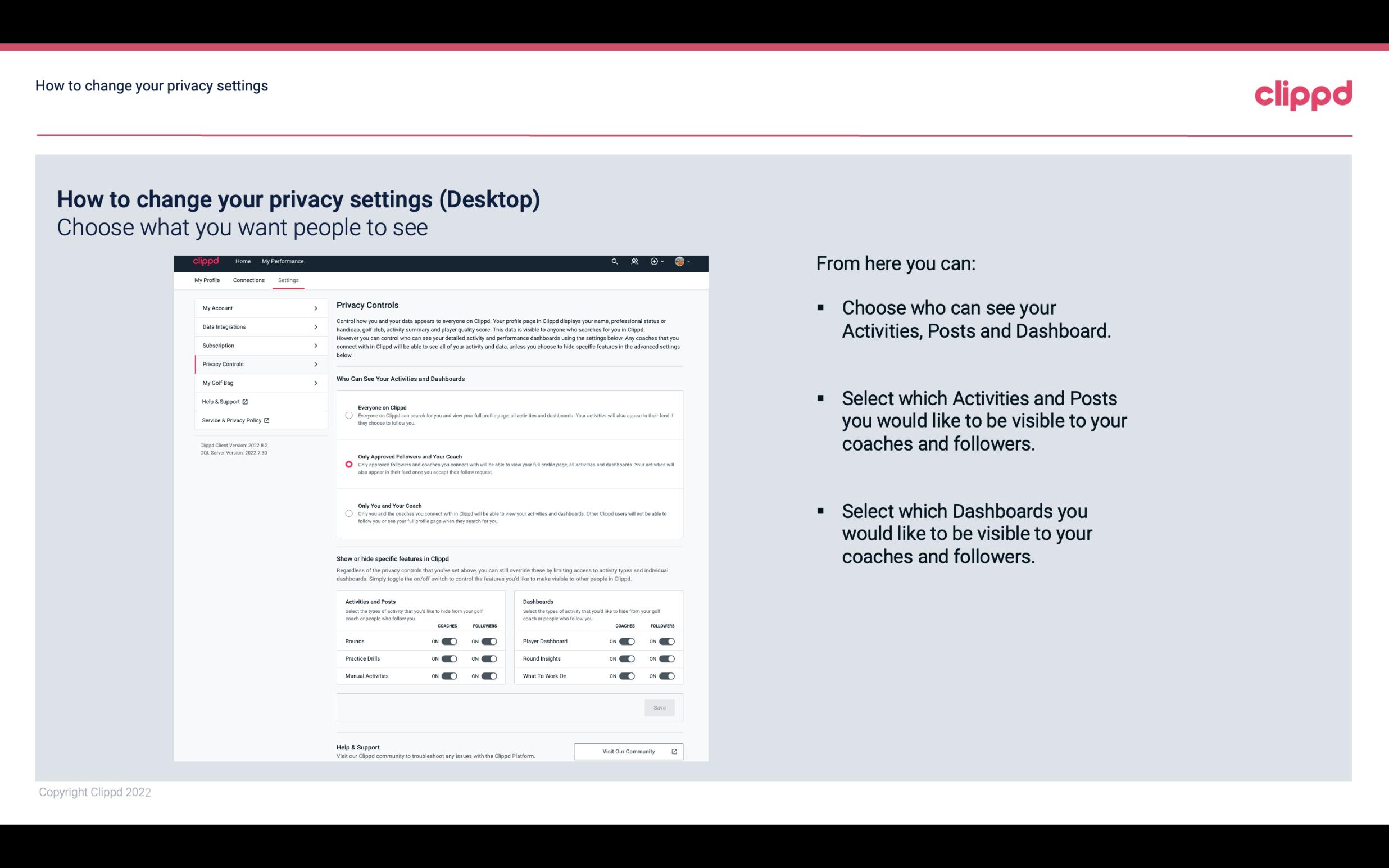Viewport: 1389px width, 868px height.
Task: Toggle Rounds visibility for Followers
Action: point(489,641)
